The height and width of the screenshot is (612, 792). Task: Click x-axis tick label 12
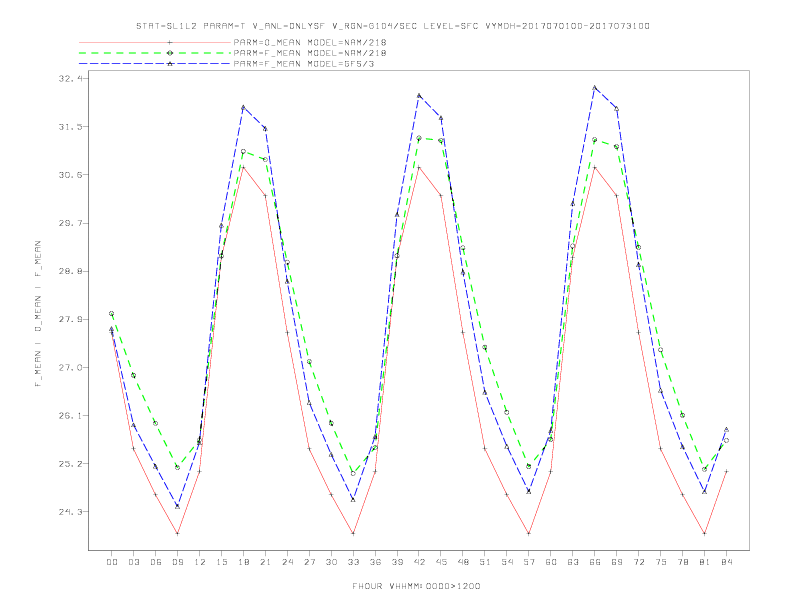pyautogui.click(x=200, y=562)
